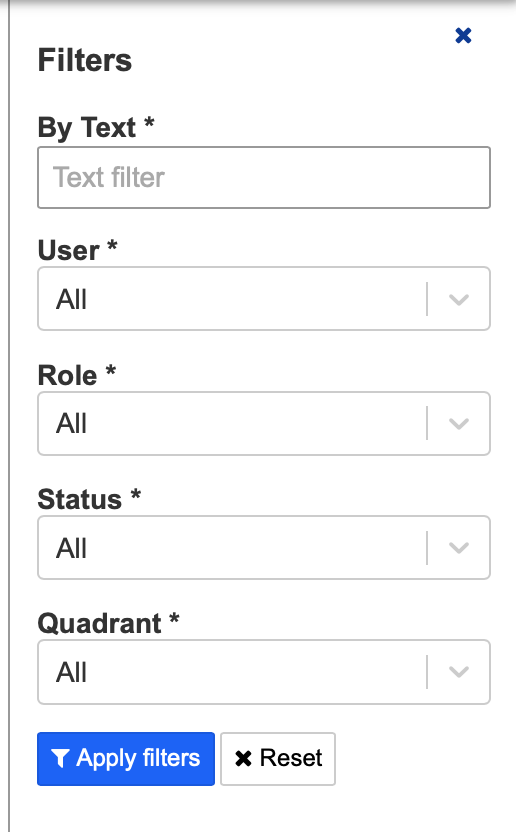Close the Filters panel with the X icon

click(463, 36)
